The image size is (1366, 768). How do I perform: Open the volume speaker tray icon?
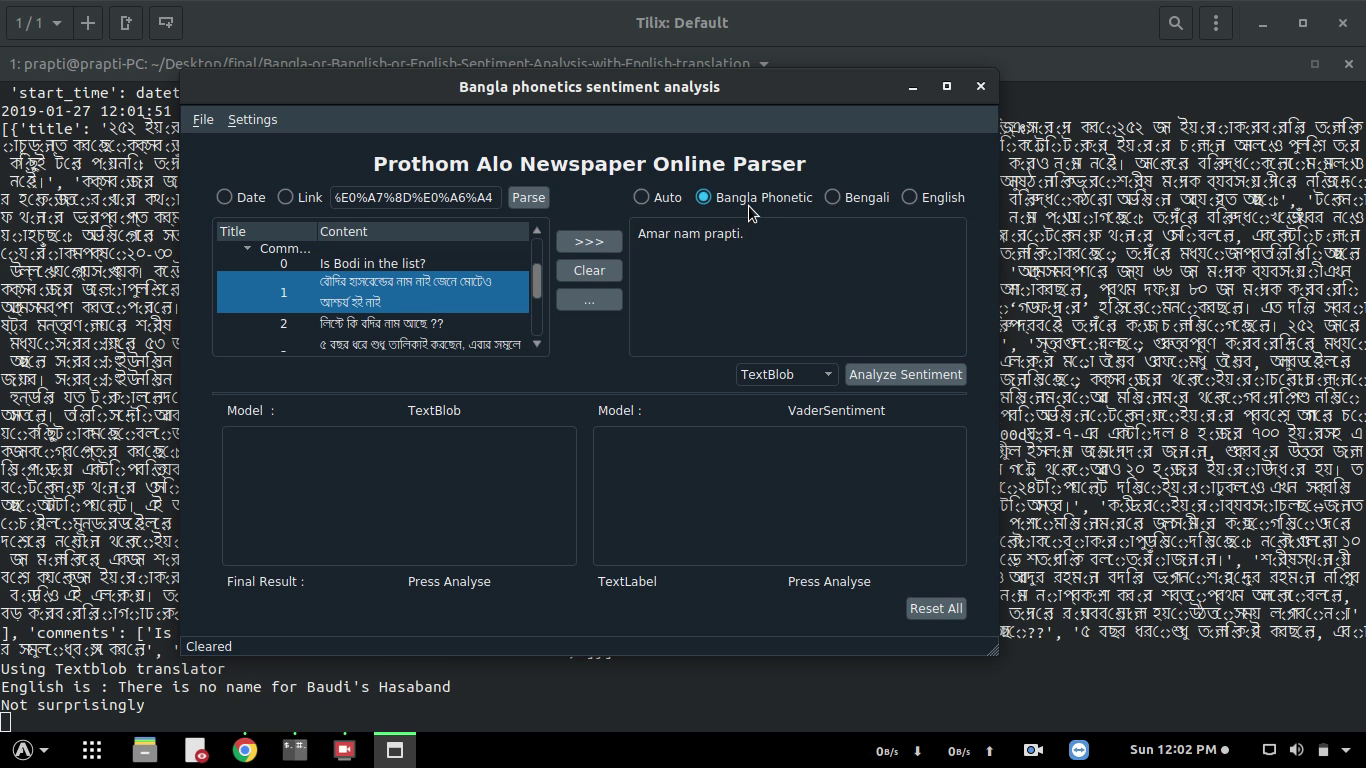(1296, 750)
